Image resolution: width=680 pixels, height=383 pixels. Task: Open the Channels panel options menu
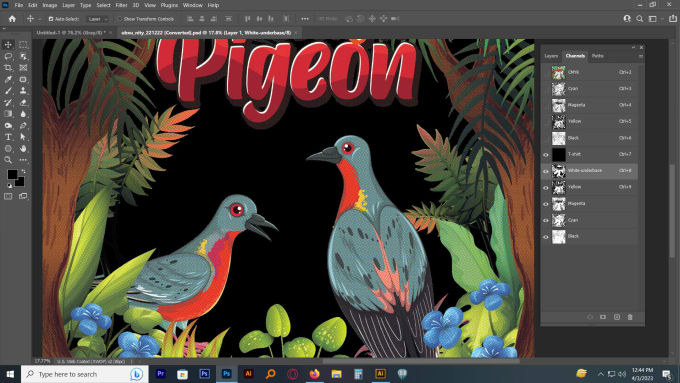[641, 56]
